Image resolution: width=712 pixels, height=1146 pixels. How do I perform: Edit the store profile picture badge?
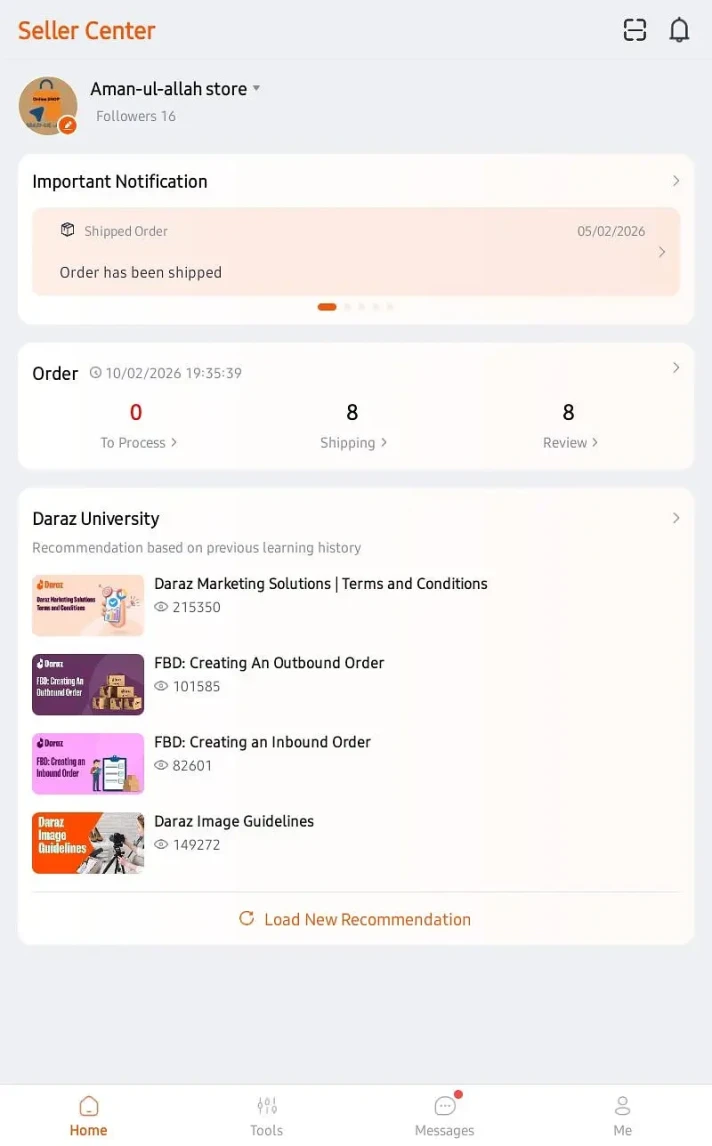(68, 125)
